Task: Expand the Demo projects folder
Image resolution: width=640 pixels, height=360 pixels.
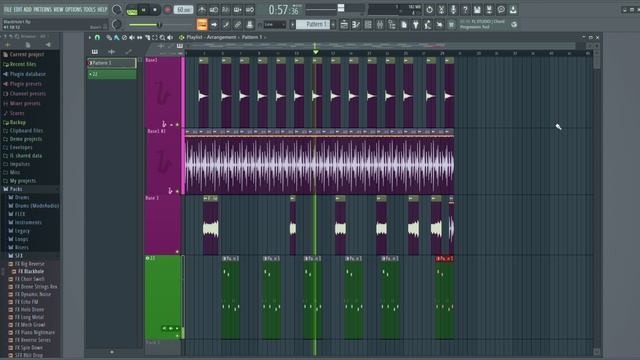Action: point(25,139)
